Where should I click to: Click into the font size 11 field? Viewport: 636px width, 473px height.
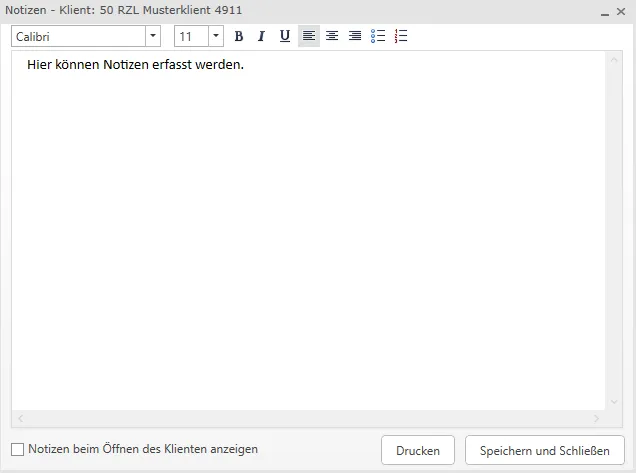click(x=191, y=36)
